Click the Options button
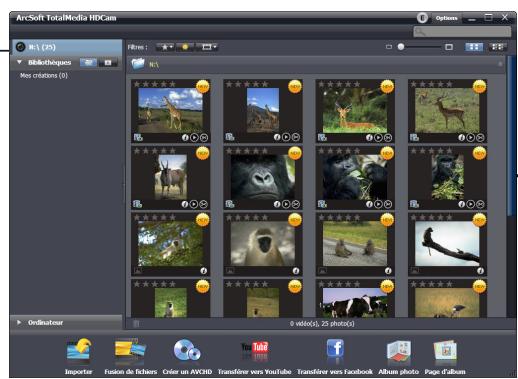The height and width of the screenshot is (379, 518). (x=446, y=18)
